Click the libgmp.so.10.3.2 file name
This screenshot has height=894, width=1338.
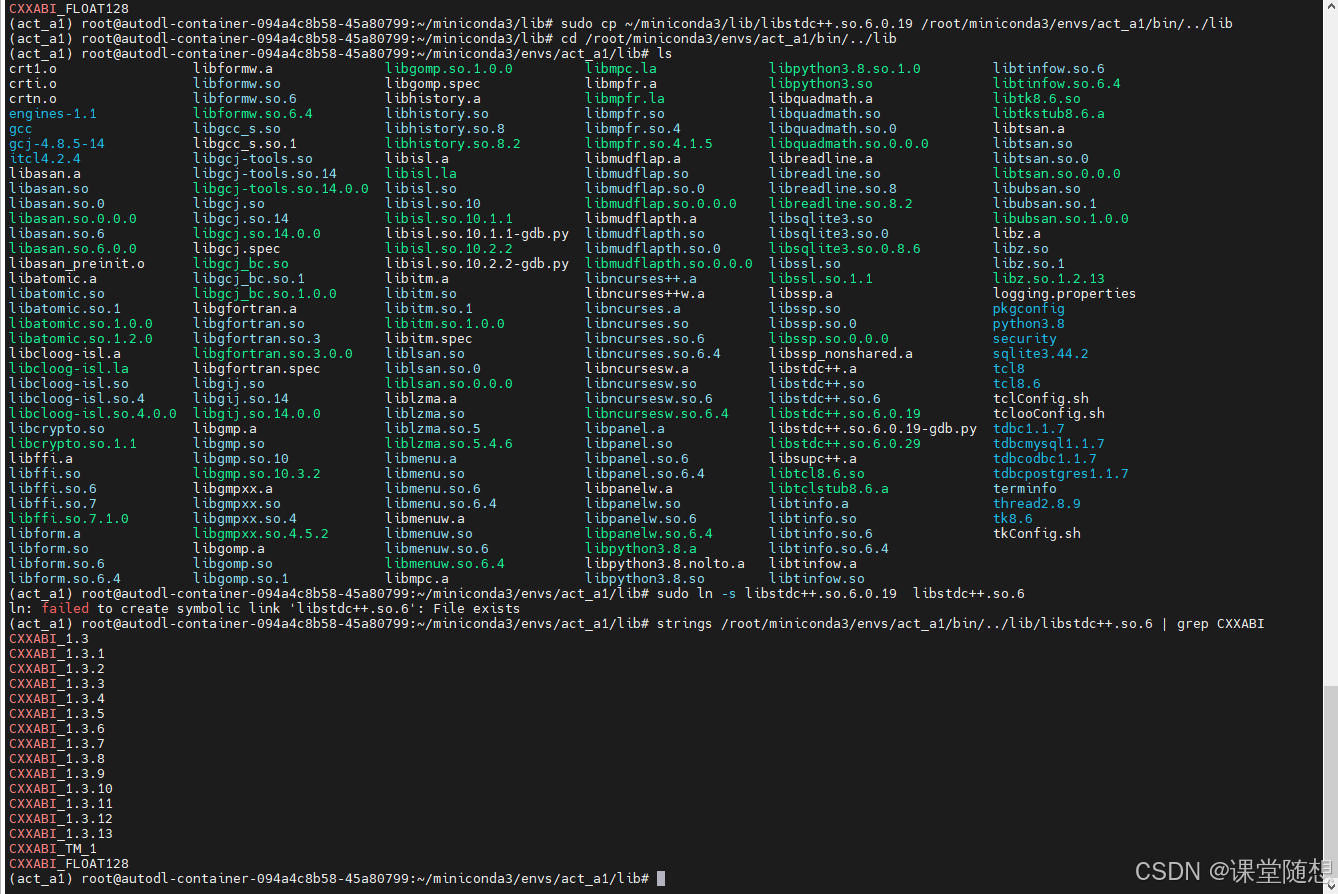coord(257,473)
